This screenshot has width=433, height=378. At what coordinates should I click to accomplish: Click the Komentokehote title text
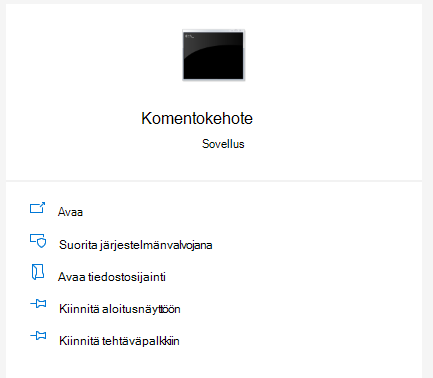pyautogui.click(x=197, y=118)
